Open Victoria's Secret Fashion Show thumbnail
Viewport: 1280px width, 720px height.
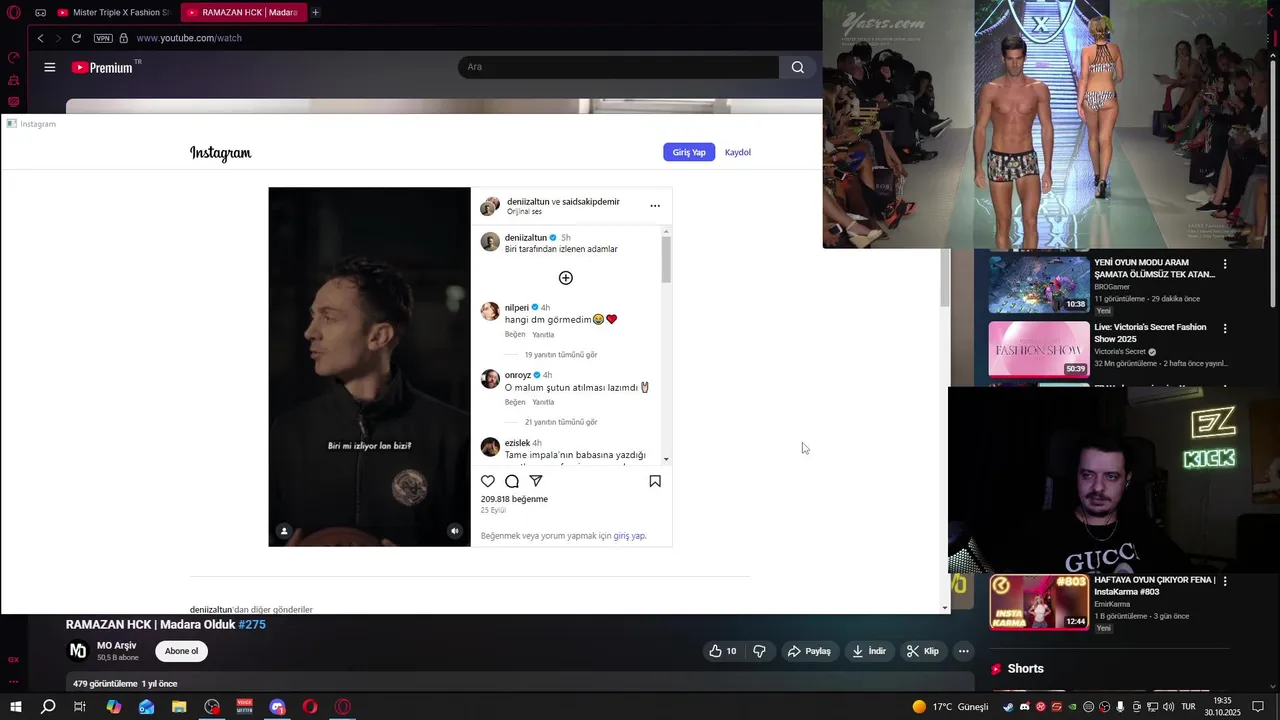pos(1039,349)
